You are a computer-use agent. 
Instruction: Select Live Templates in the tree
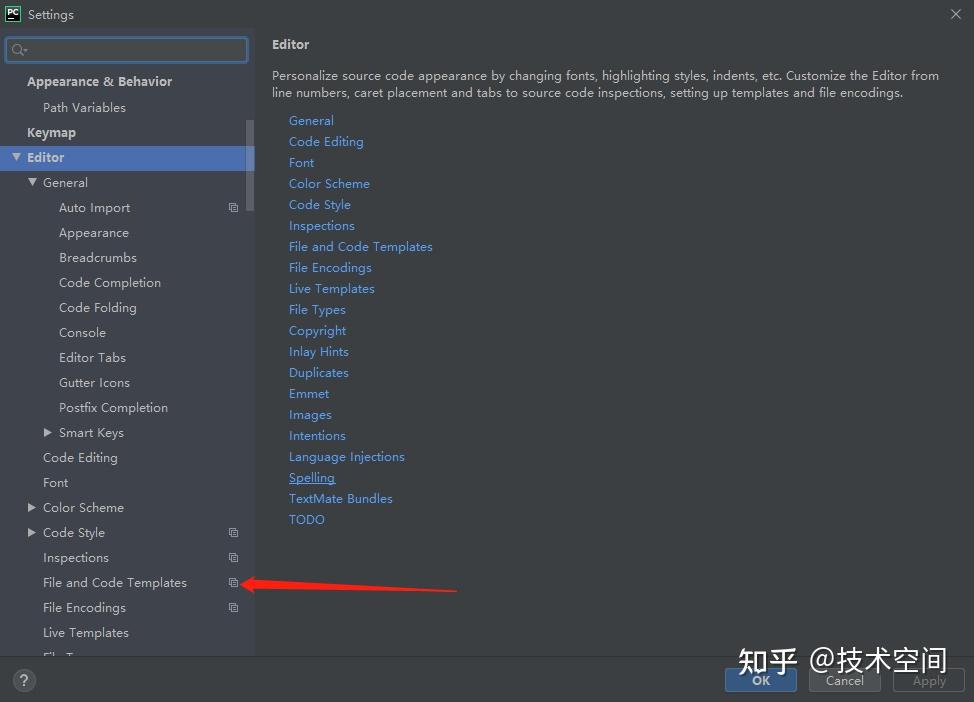[x=86, y=632]
